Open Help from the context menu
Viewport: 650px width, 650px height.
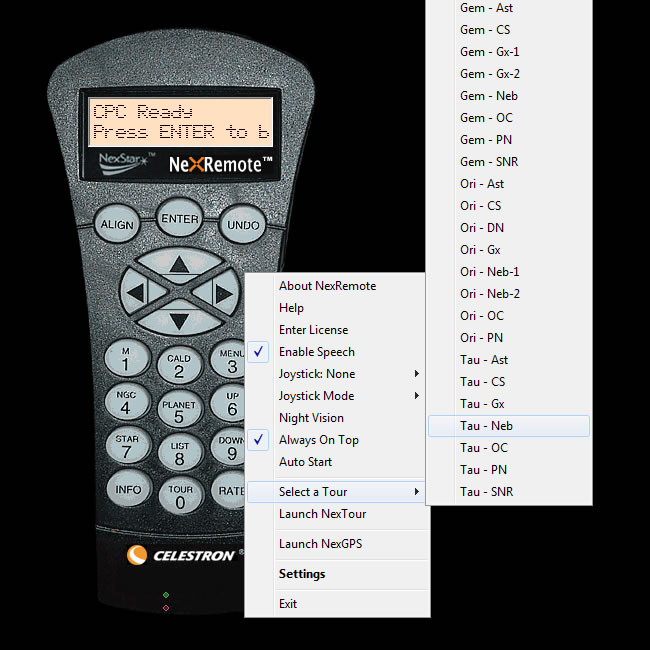[335, 308]
